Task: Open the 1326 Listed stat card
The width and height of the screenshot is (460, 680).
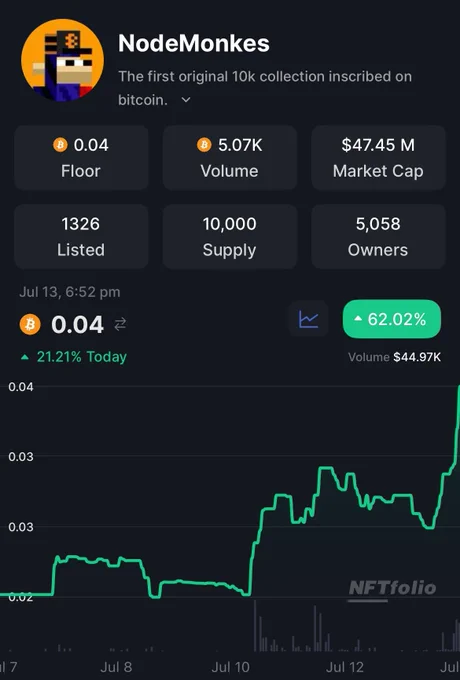Action: [x=81, y=237]
